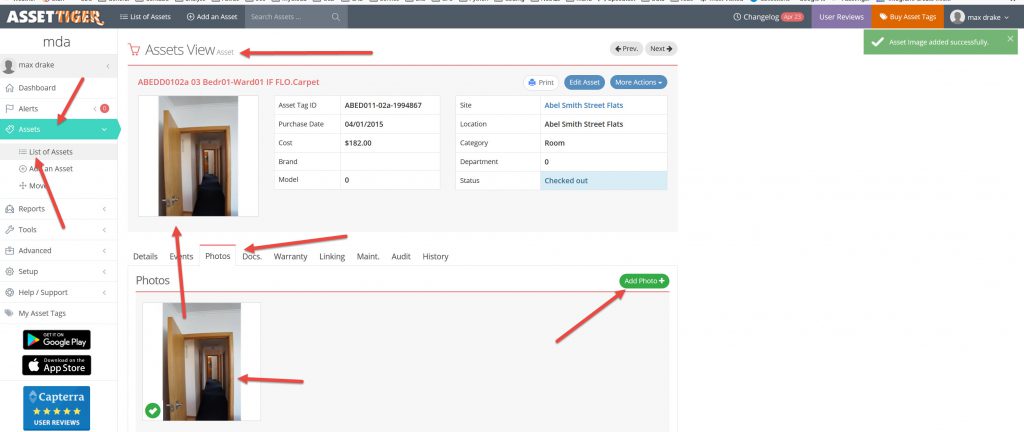The width and height of the screenshot is (1024, 432).
Task: Open Alerts in the sidebar
Action: [x=31, y=108]
